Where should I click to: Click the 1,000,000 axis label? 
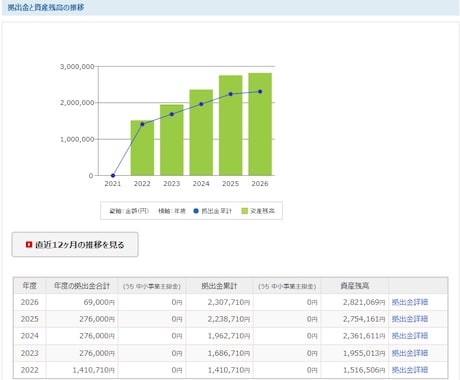(77, 139)
